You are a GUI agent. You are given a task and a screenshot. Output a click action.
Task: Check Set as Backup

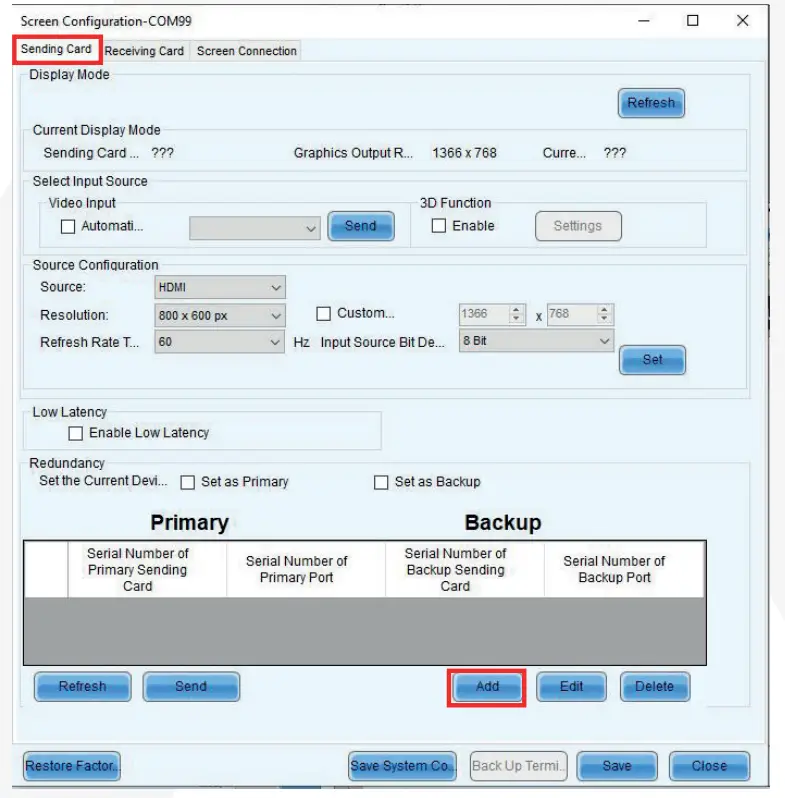click(381, 482)
